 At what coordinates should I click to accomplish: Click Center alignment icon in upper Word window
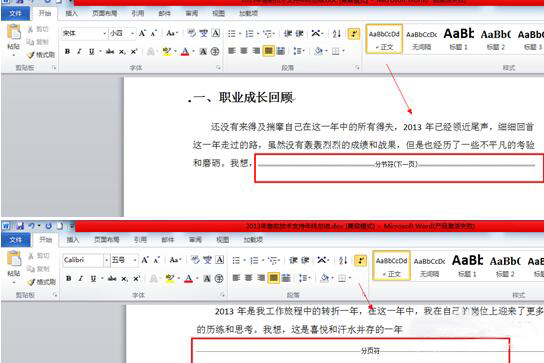(244, 51)
